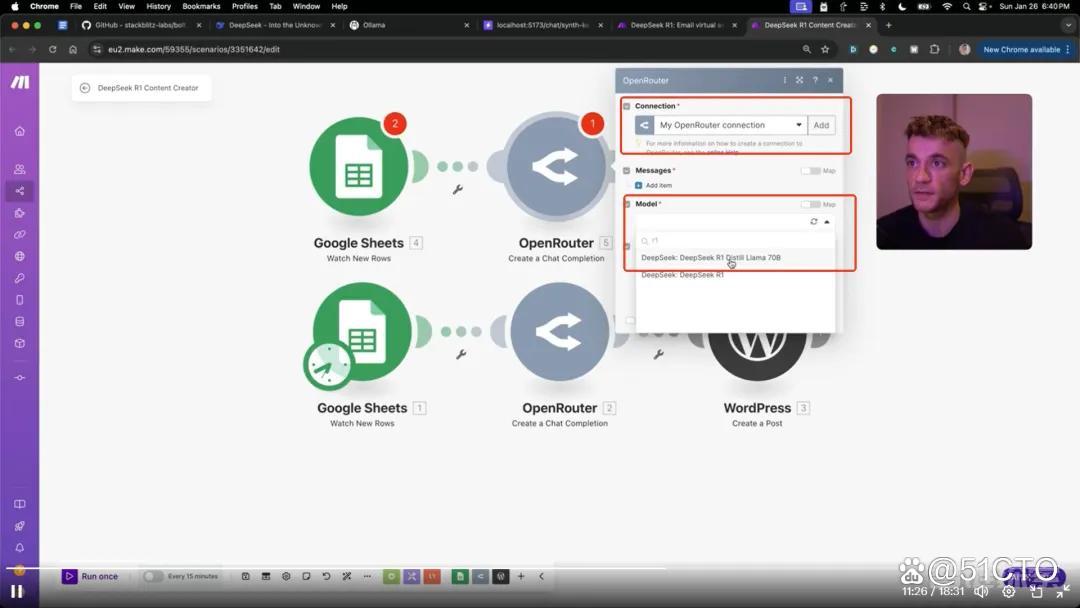This screenshot has width=1080, height=608.
Task: Open the Google Sheets favorite in toolbar
Action: click(460, 576)
